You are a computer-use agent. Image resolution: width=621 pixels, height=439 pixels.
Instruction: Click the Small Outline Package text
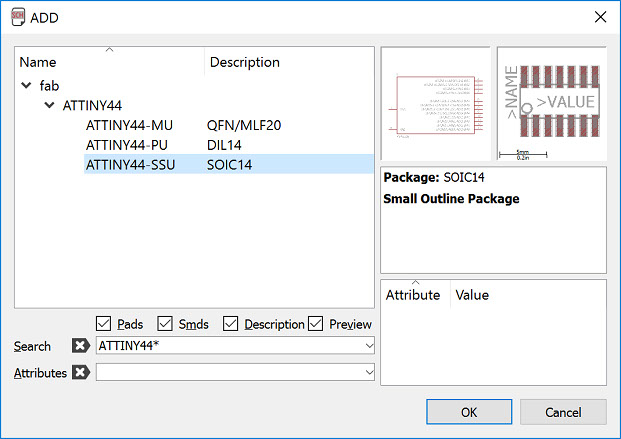point(451,199)
